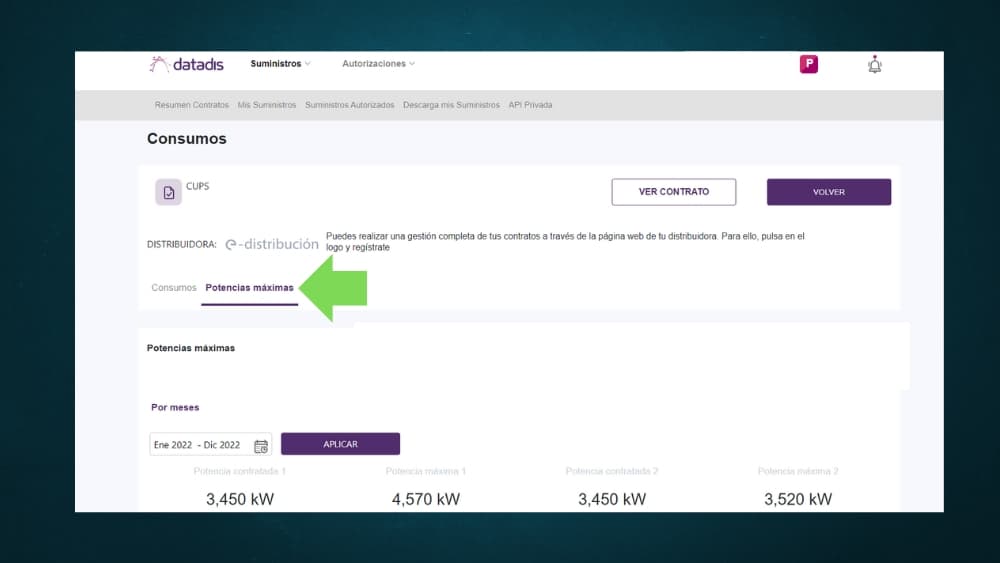1000x563 pixels.
Task: Click the datadis logo
Action: point(186,64)
